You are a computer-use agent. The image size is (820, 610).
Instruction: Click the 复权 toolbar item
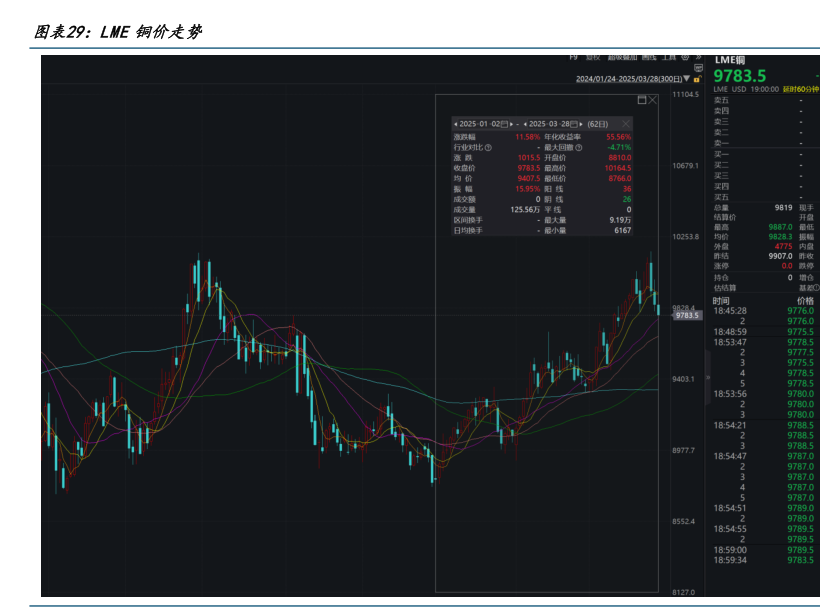coord(593,57)
